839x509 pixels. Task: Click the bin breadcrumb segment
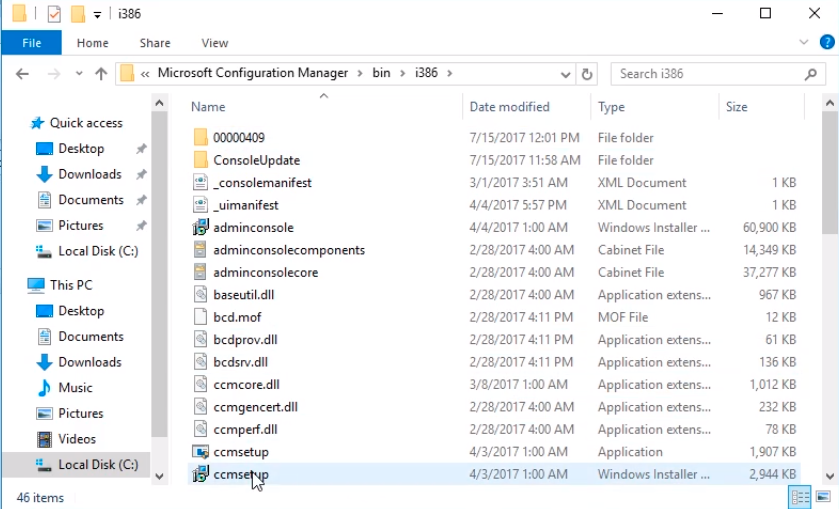tap(381, 73)
